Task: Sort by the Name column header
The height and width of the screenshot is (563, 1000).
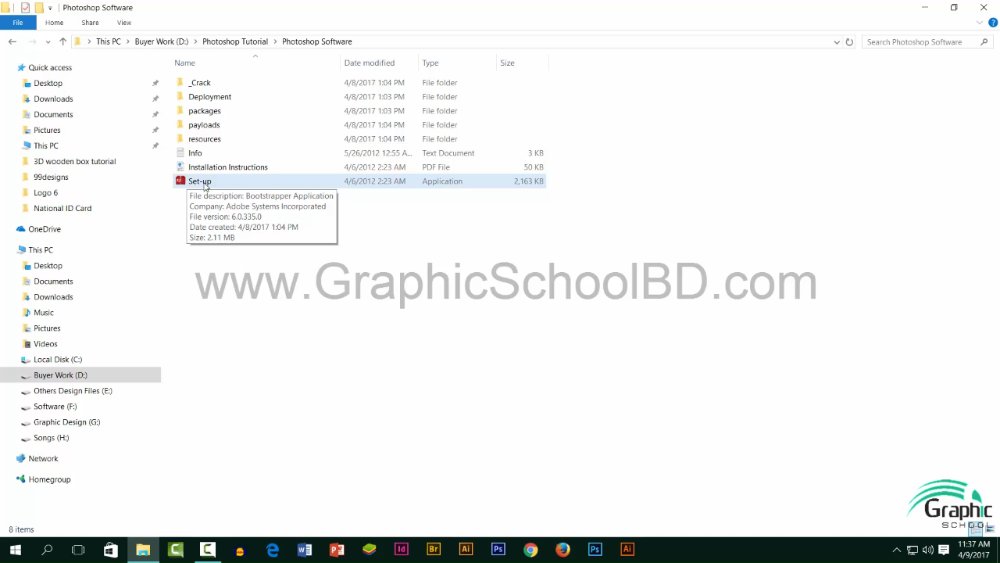Action: click(185, 63)
